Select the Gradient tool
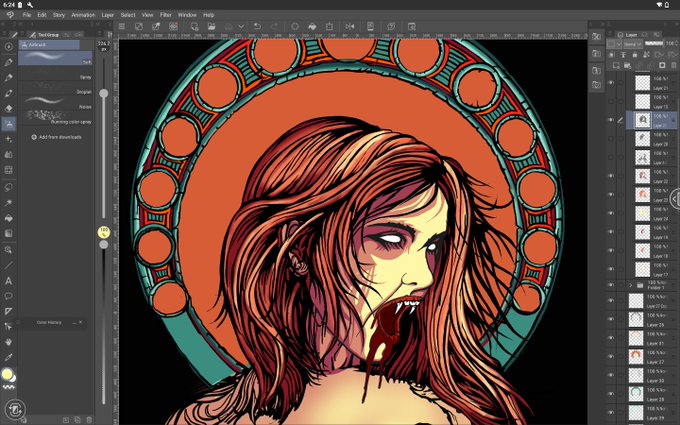This screenshot has height=425, width=680. [8, 233]
